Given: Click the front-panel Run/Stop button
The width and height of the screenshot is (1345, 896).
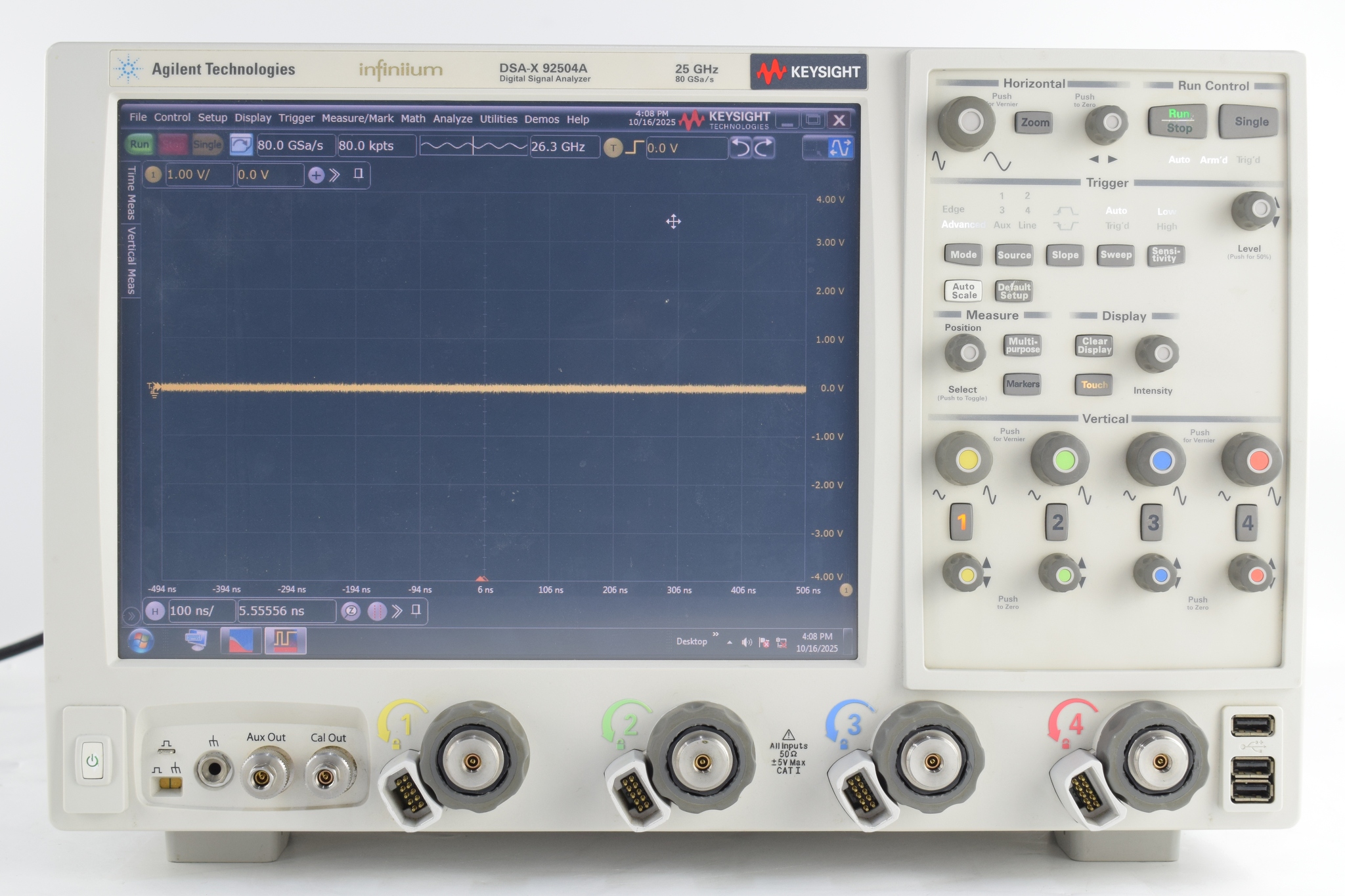Looking at the screenshot, I should (x=1179, y=121).
